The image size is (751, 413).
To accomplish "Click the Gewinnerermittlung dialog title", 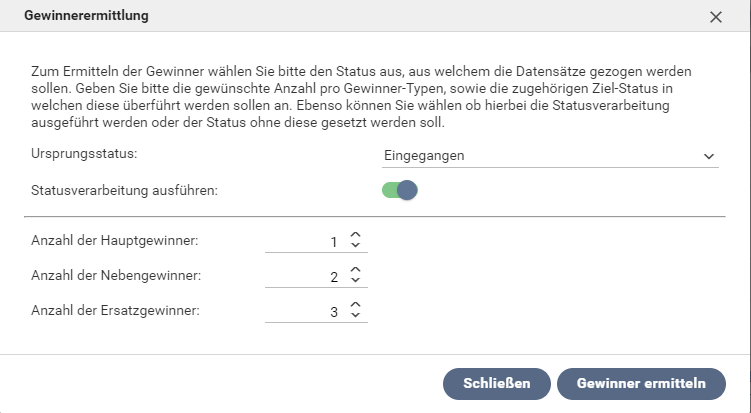I will click(x=88, y=17).
